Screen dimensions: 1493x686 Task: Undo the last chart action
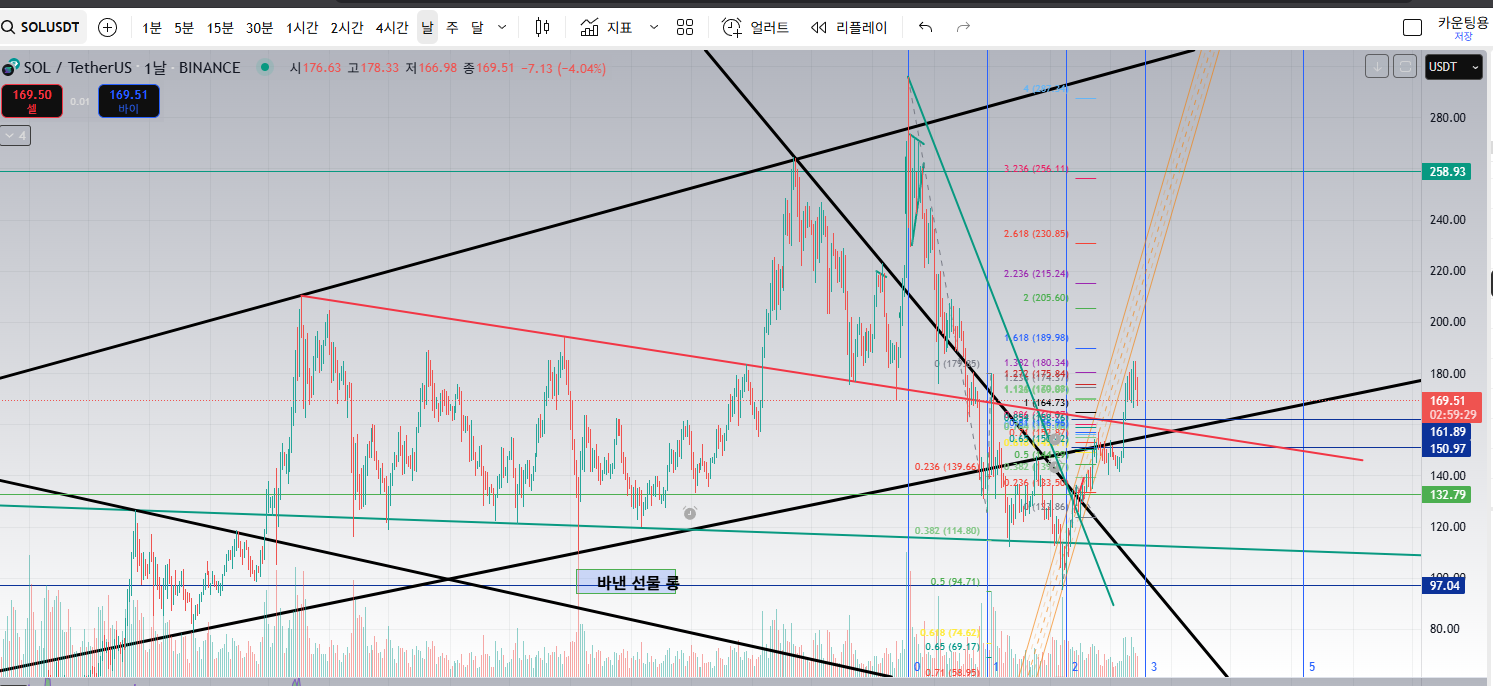[x=926, y=27]
